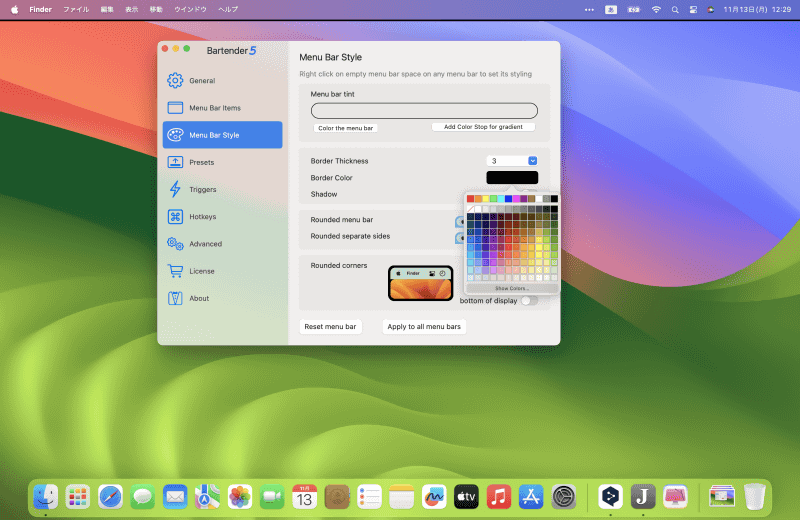Open Calendar showing 13 in Dock

click(305, 497)
